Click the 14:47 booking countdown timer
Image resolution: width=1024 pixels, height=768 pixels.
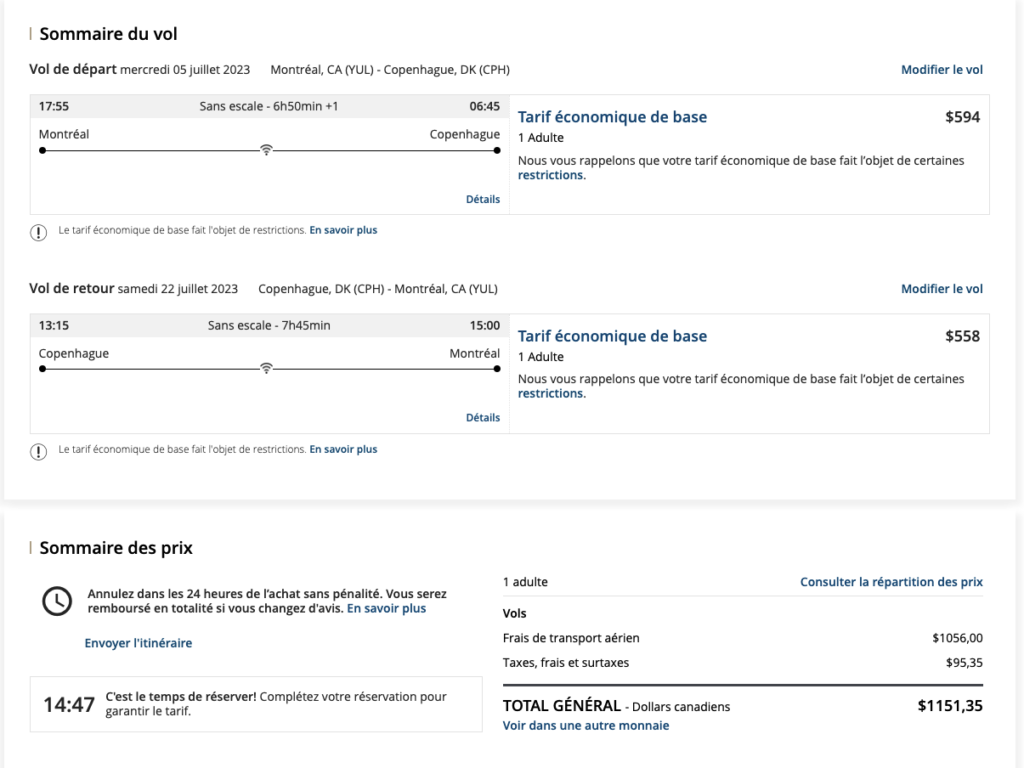(69, 704)
